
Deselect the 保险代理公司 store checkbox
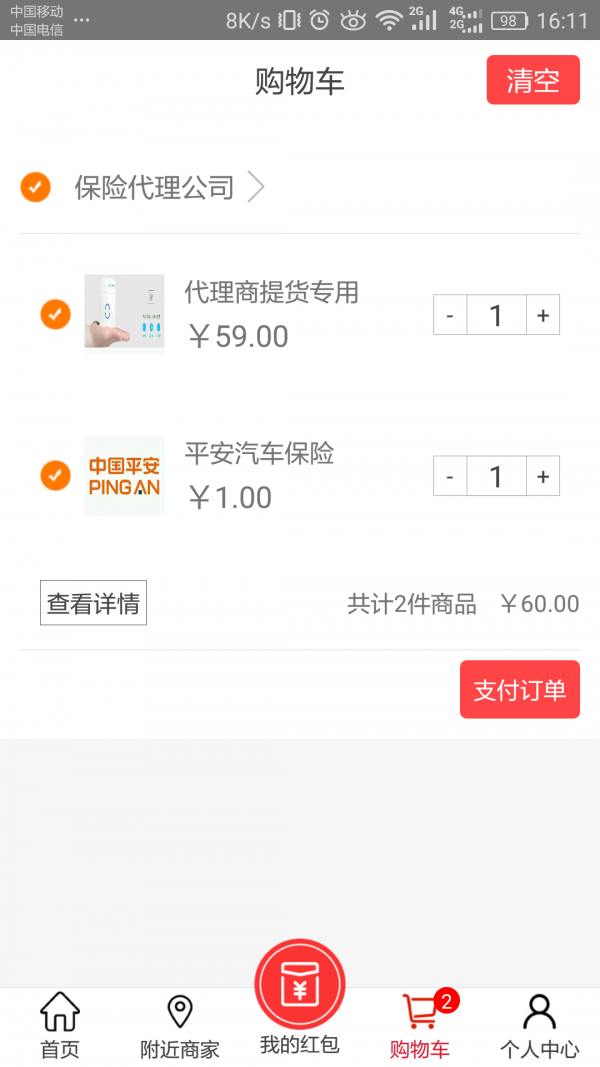35,187
